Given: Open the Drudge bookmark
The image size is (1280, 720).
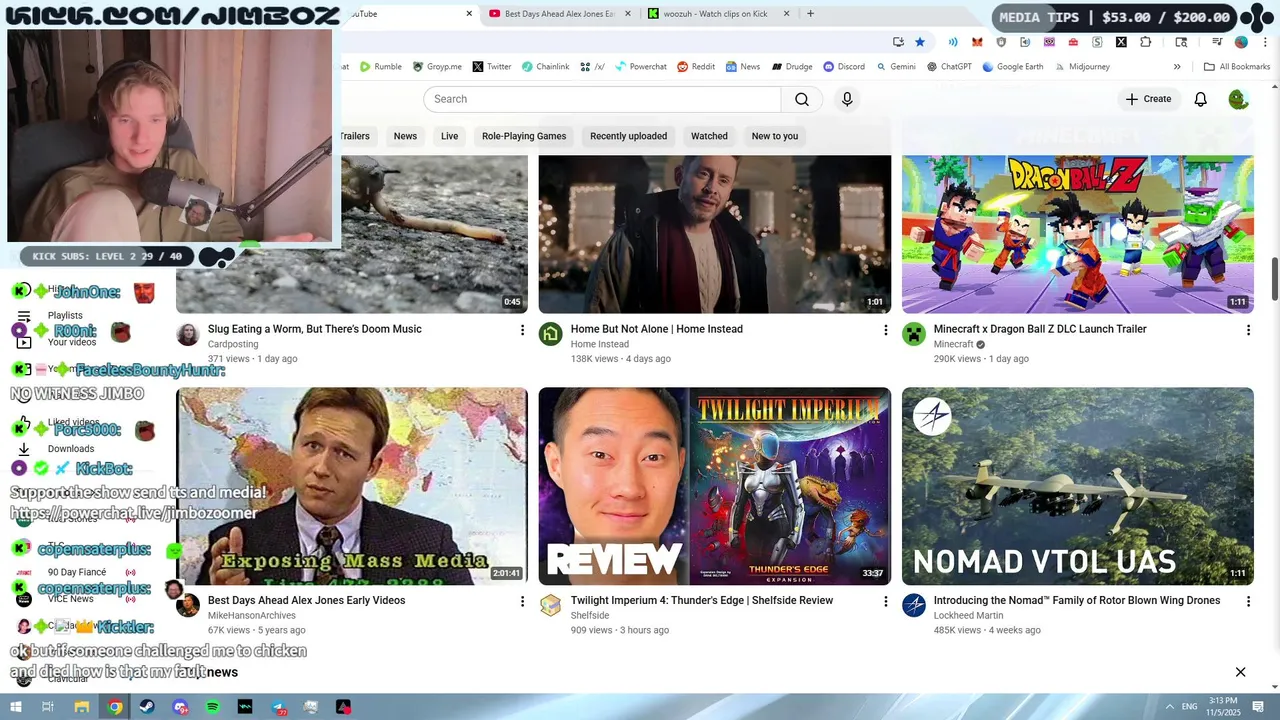Looking at the screenshot, I should pos(791,67).
